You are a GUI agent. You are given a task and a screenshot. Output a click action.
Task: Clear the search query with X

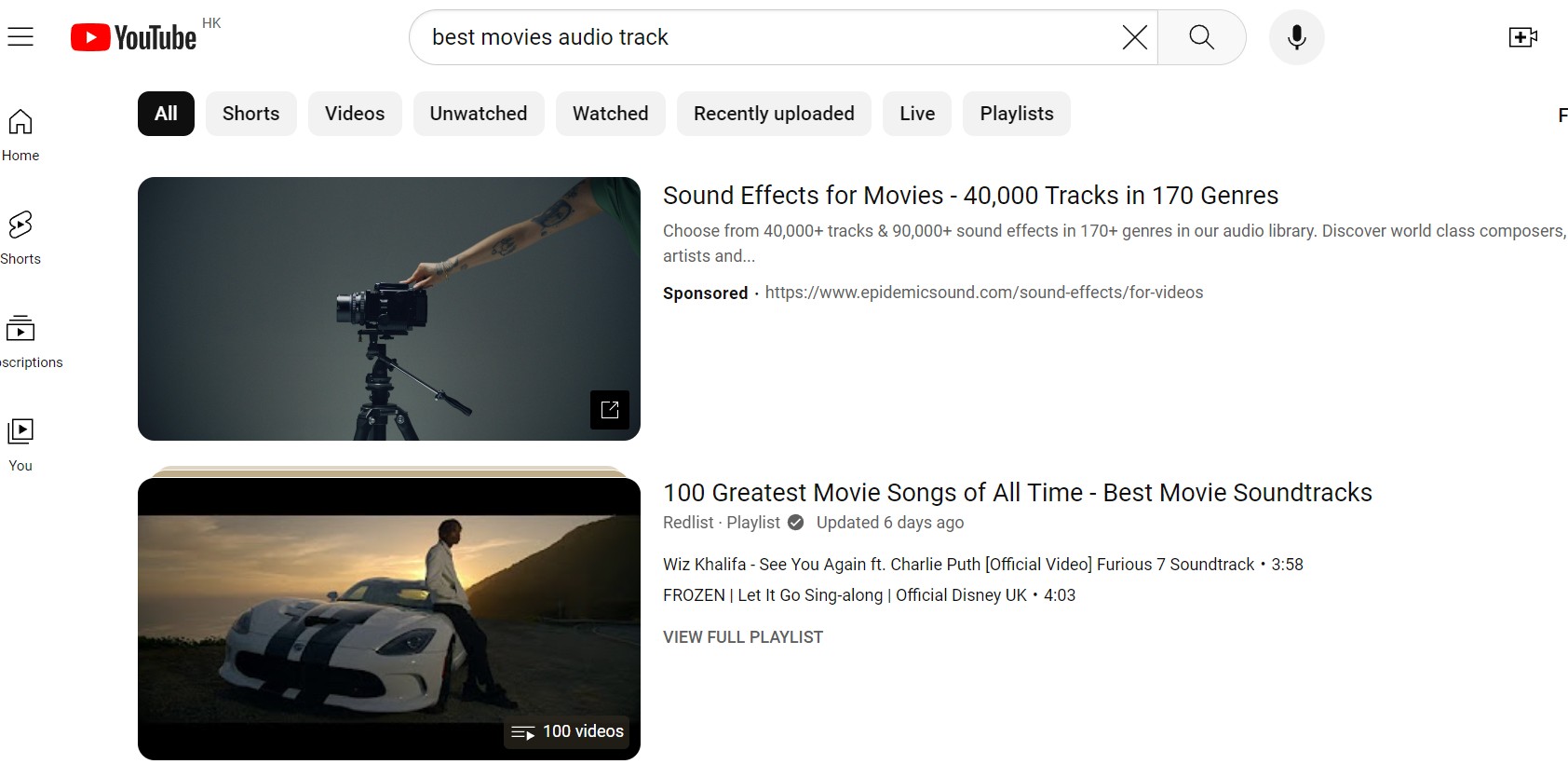point(1134,37)
